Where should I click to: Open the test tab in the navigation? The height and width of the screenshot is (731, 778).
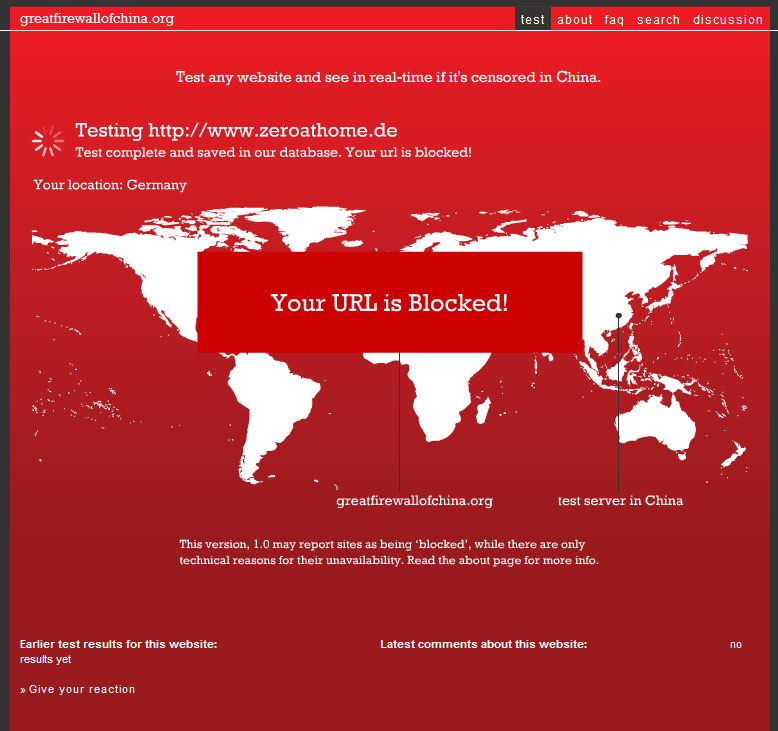[533, 19]
